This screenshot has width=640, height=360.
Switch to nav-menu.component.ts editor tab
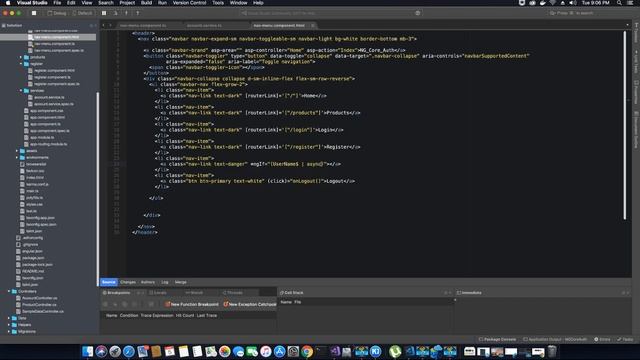[143, 25]
